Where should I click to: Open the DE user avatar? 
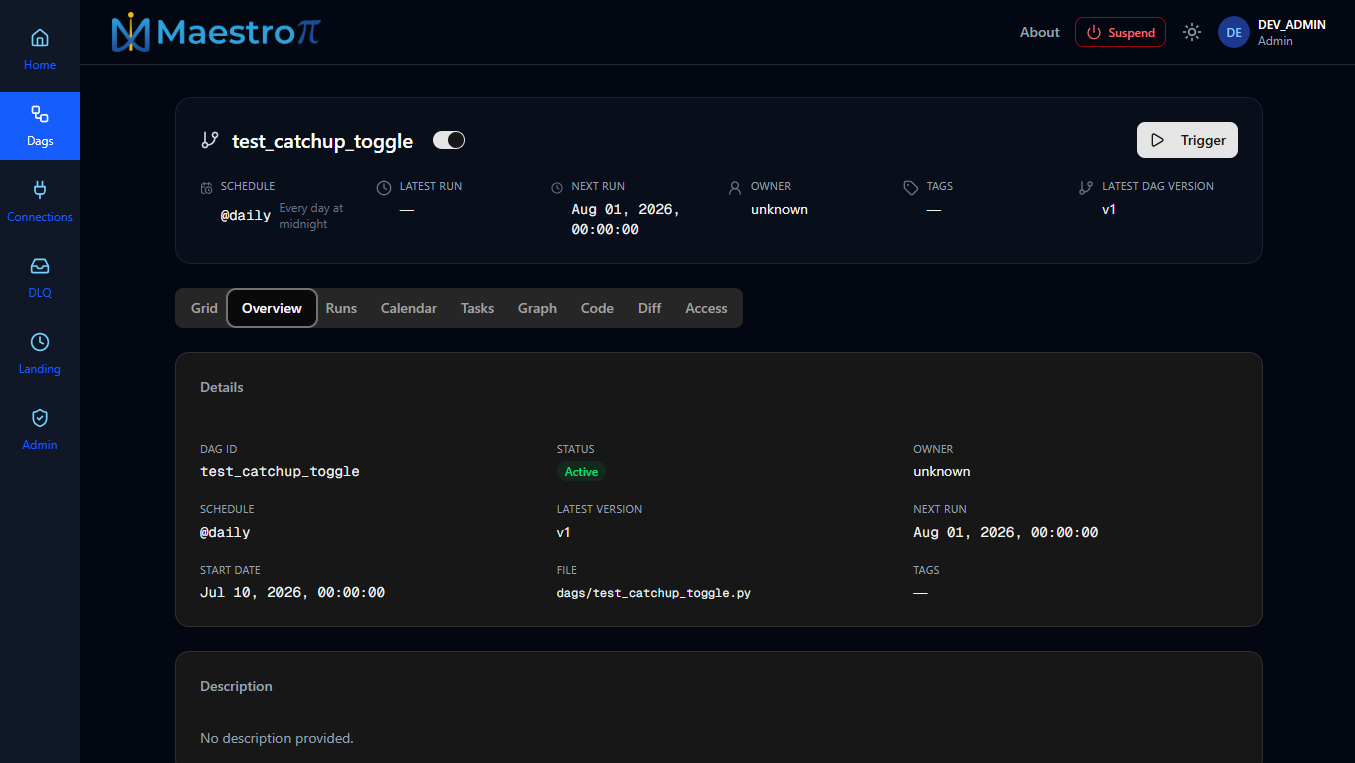(x=1234, y=32)
